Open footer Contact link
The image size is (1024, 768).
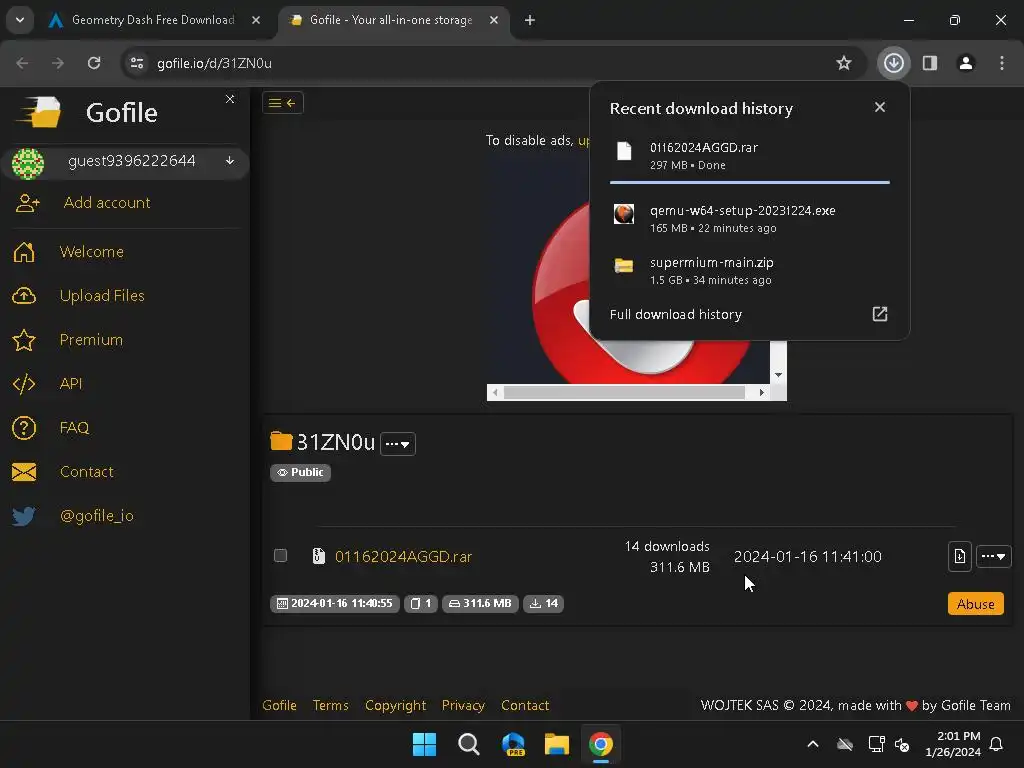point(525,705)
